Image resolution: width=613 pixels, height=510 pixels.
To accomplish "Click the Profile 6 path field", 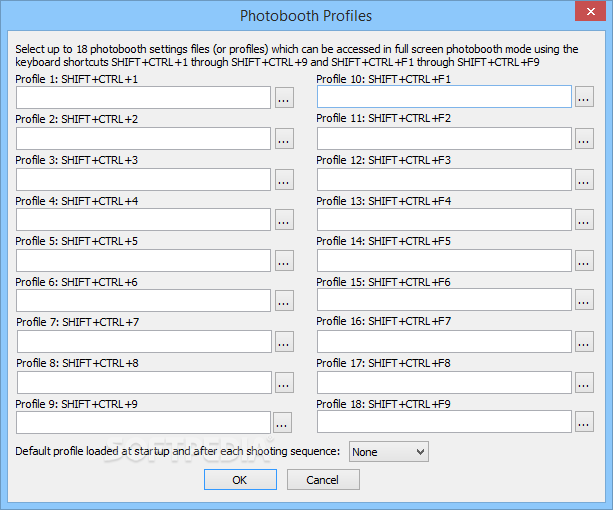I will (x=143, y=301).
